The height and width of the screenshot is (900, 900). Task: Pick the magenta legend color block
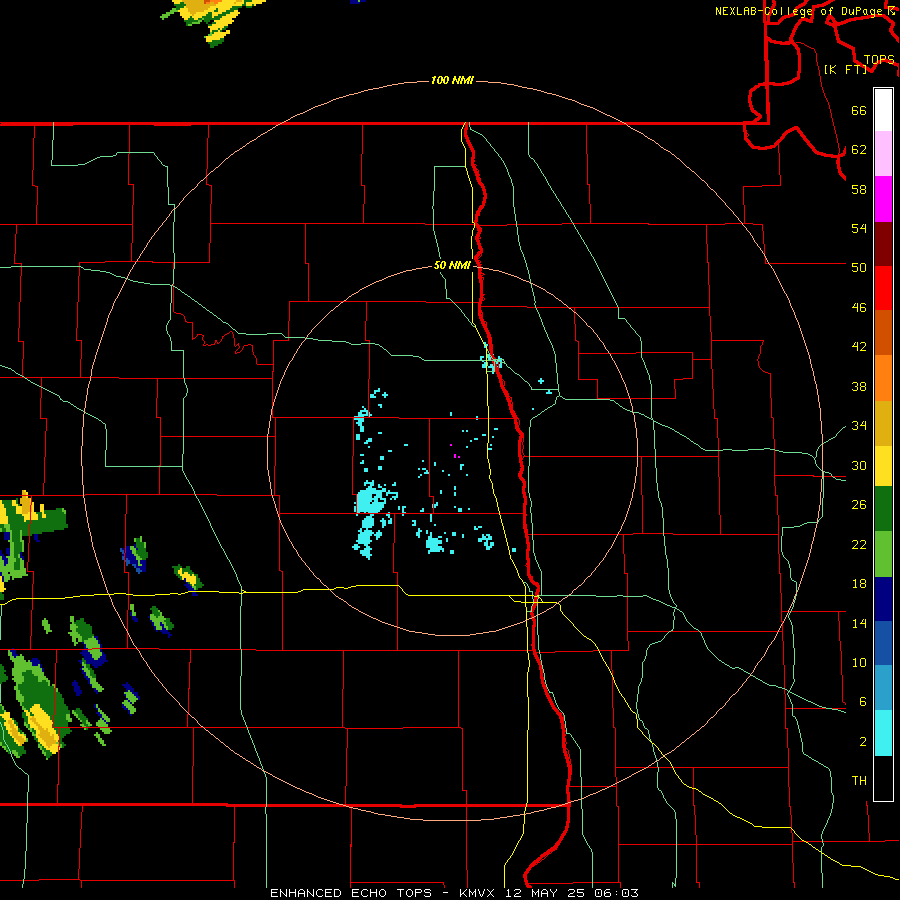click(x=883, y=199)
